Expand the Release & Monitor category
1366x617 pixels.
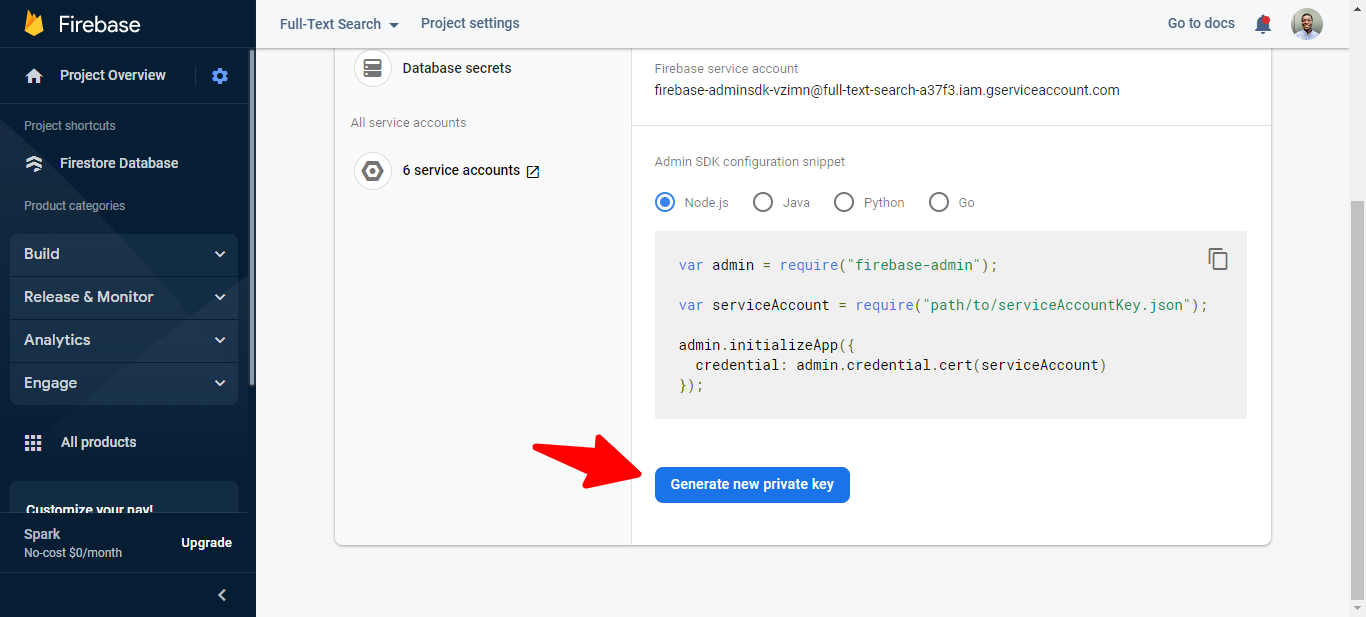(x=124, y=298)
